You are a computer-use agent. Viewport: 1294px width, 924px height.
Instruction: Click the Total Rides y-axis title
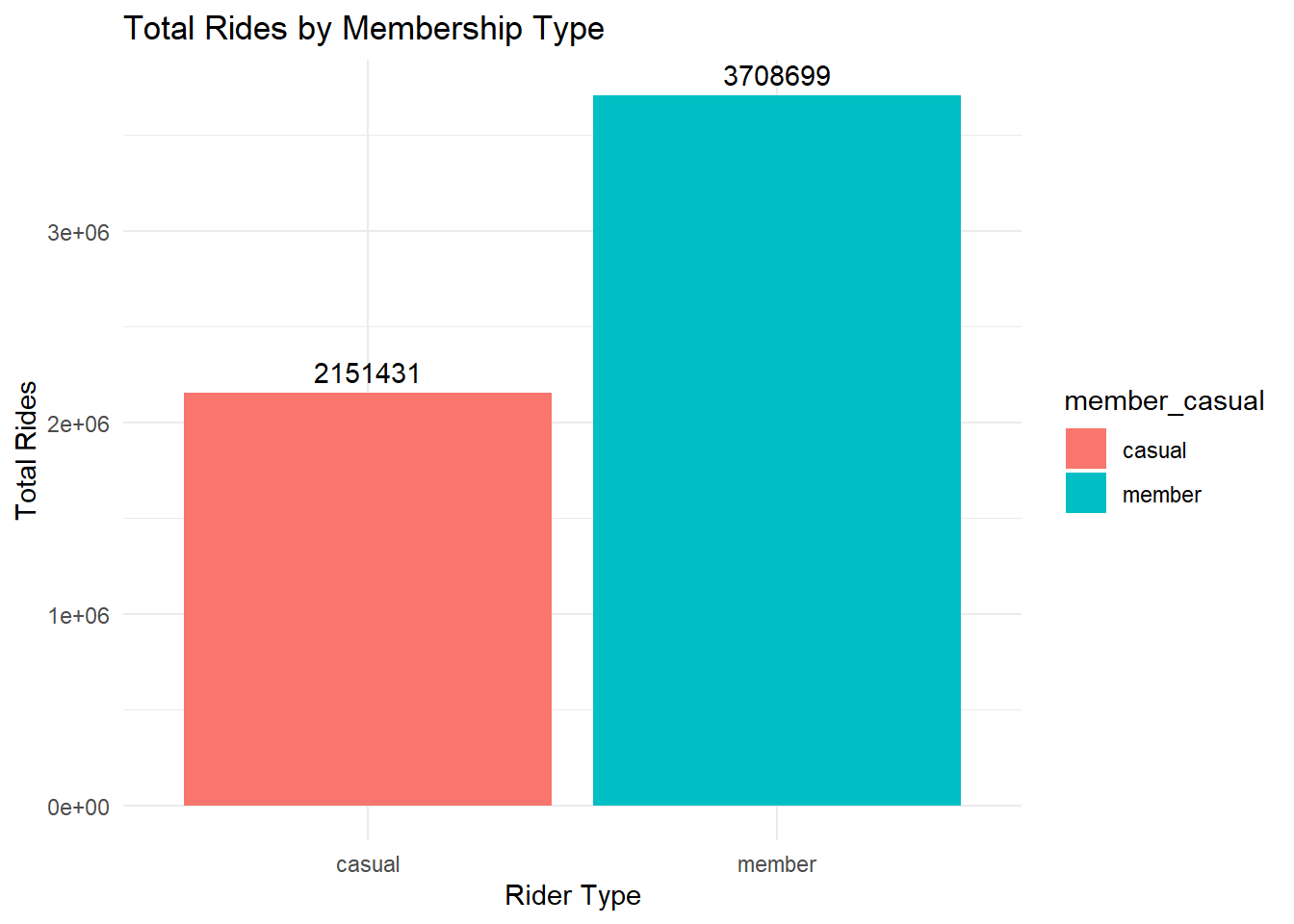(26, 449)
